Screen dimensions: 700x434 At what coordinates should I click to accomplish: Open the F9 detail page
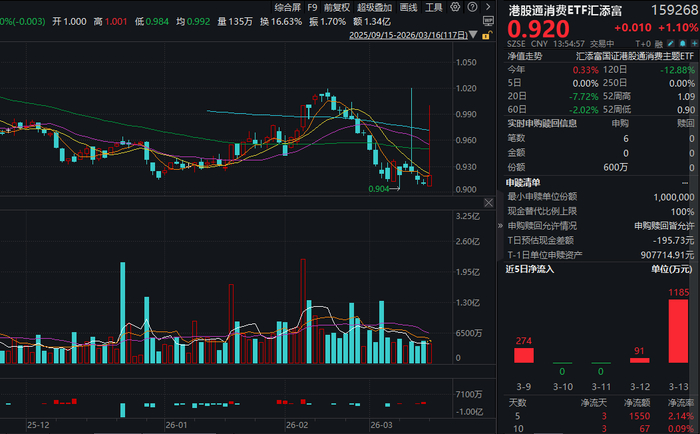tap(312, 8)
